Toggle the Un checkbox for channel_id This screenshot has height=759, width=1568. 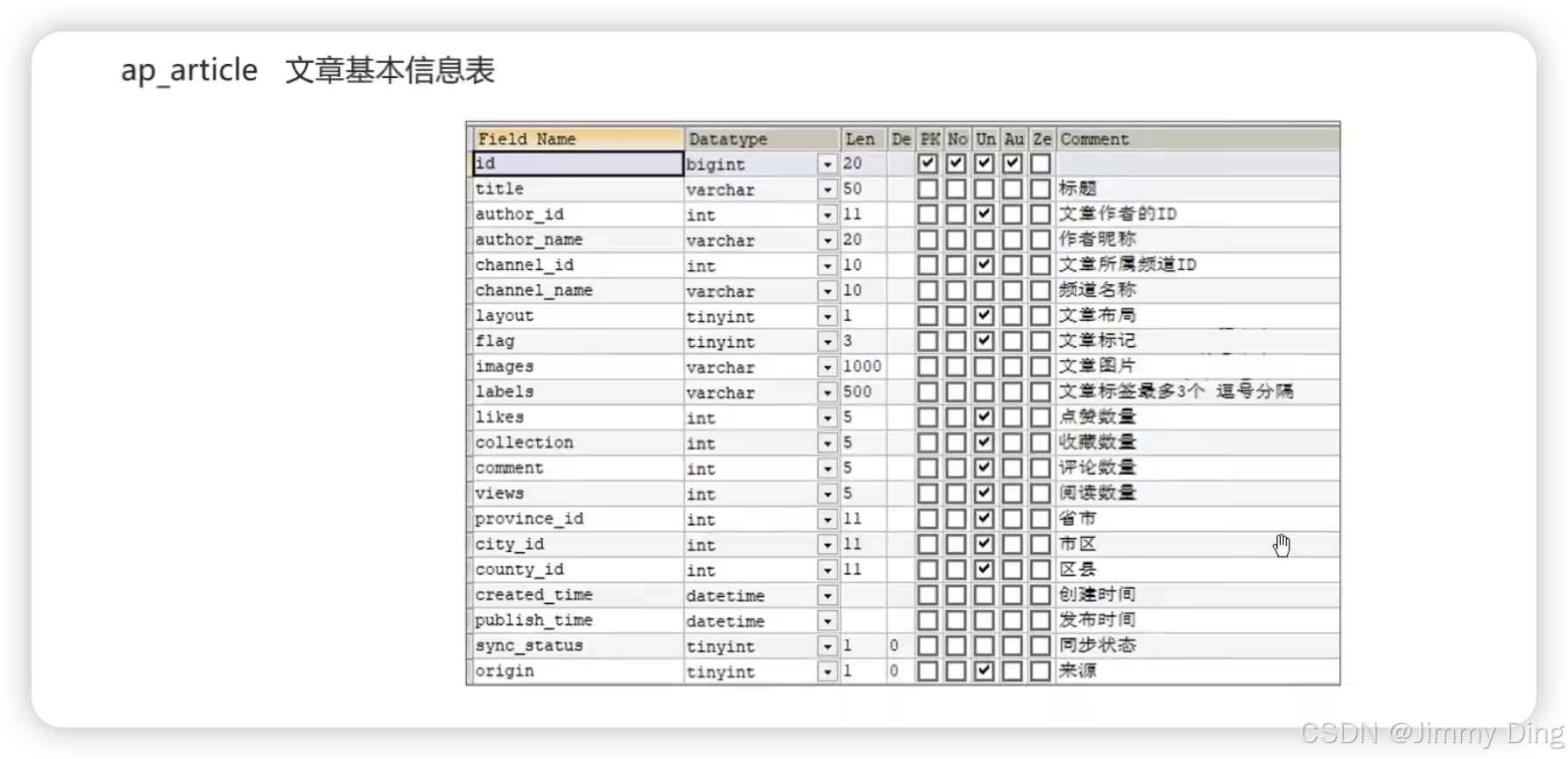point(985,265)
